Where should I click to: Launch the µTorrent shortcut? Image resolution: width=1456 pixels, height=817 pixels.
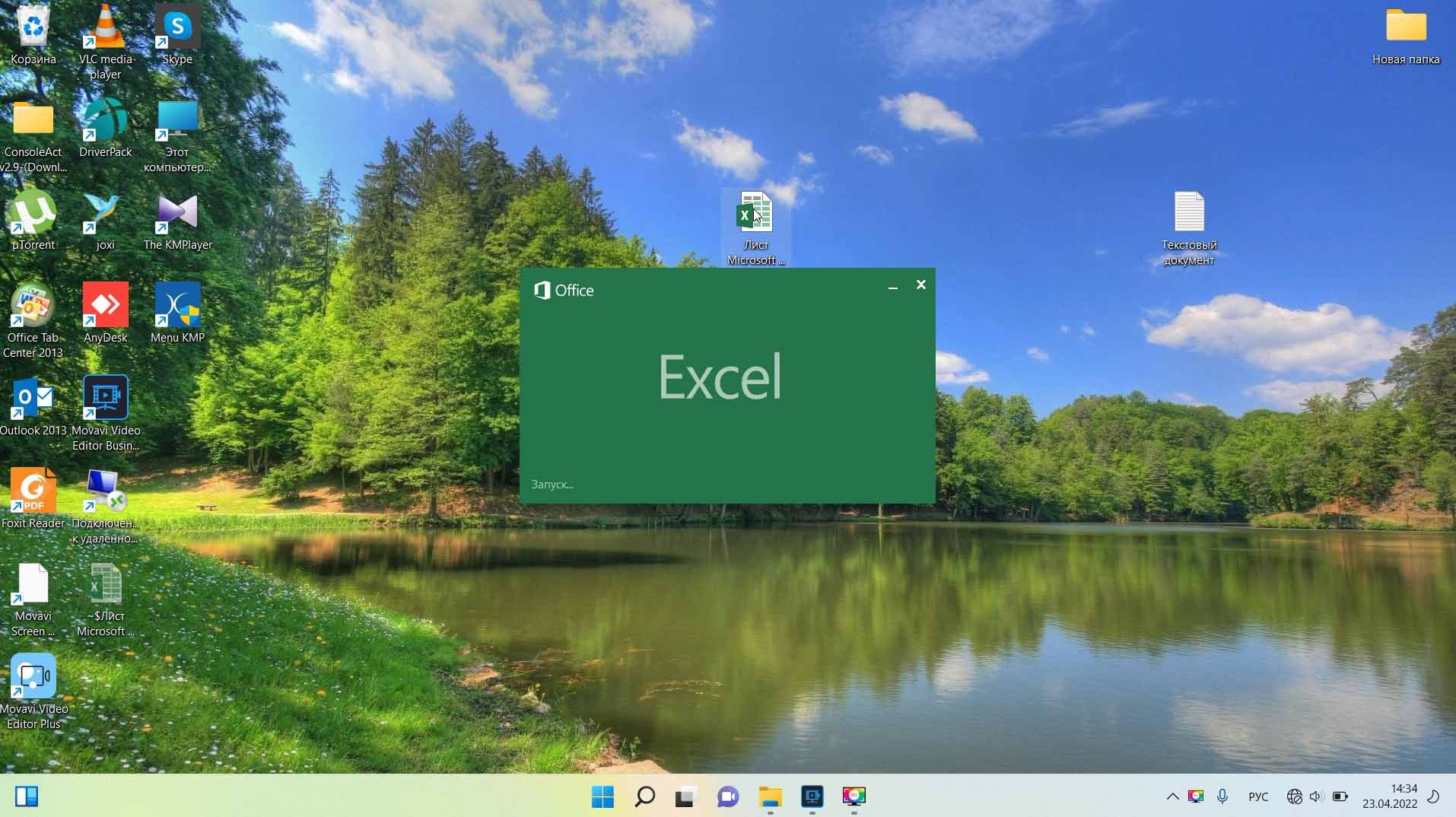point(33,221)
